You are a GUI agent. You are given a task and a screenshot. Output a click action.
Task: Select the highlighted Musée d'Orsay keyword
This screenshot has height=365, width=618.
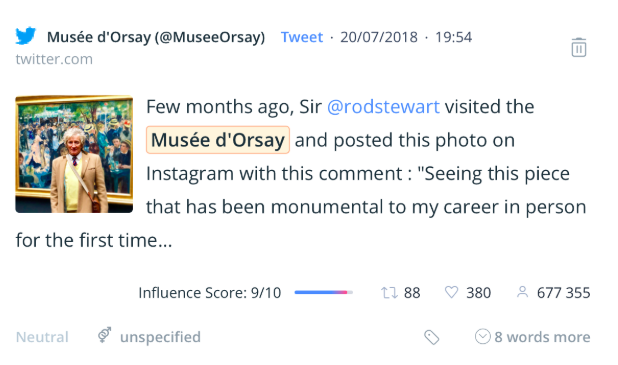click(x=218, y=140)
